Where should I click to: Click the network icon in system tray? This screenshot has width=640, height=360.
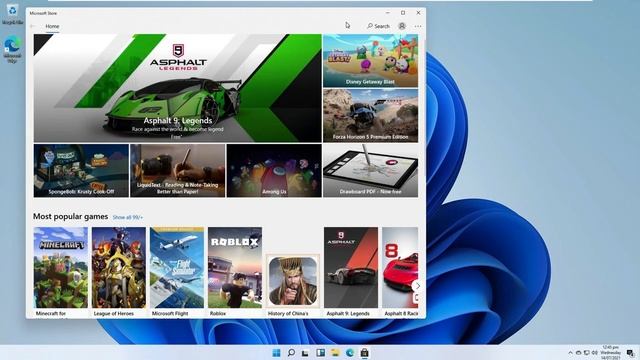pos(587,353)
